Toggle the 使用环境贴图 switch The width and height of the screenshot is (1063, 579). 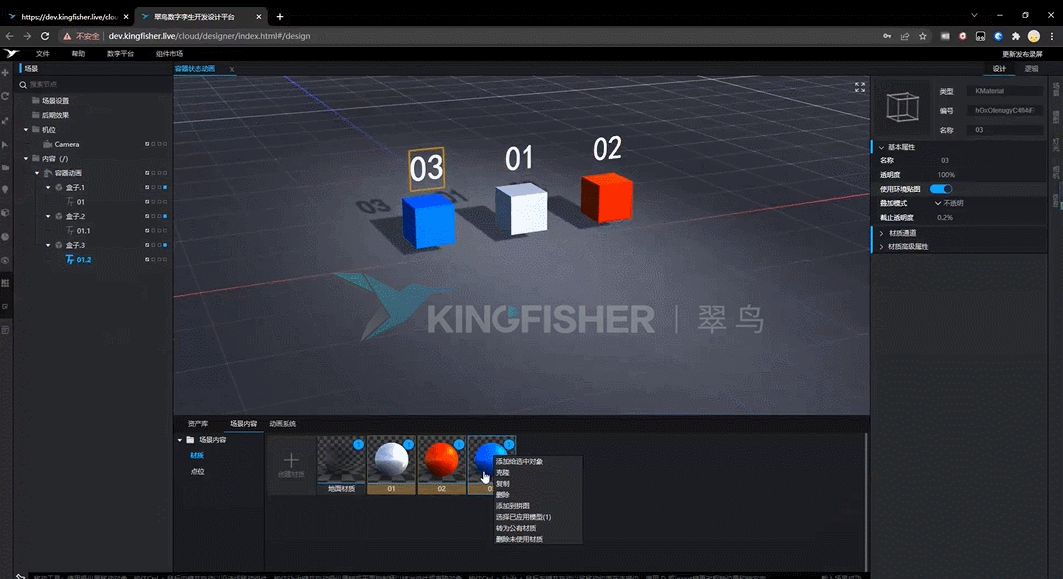(x=941, y=189)
